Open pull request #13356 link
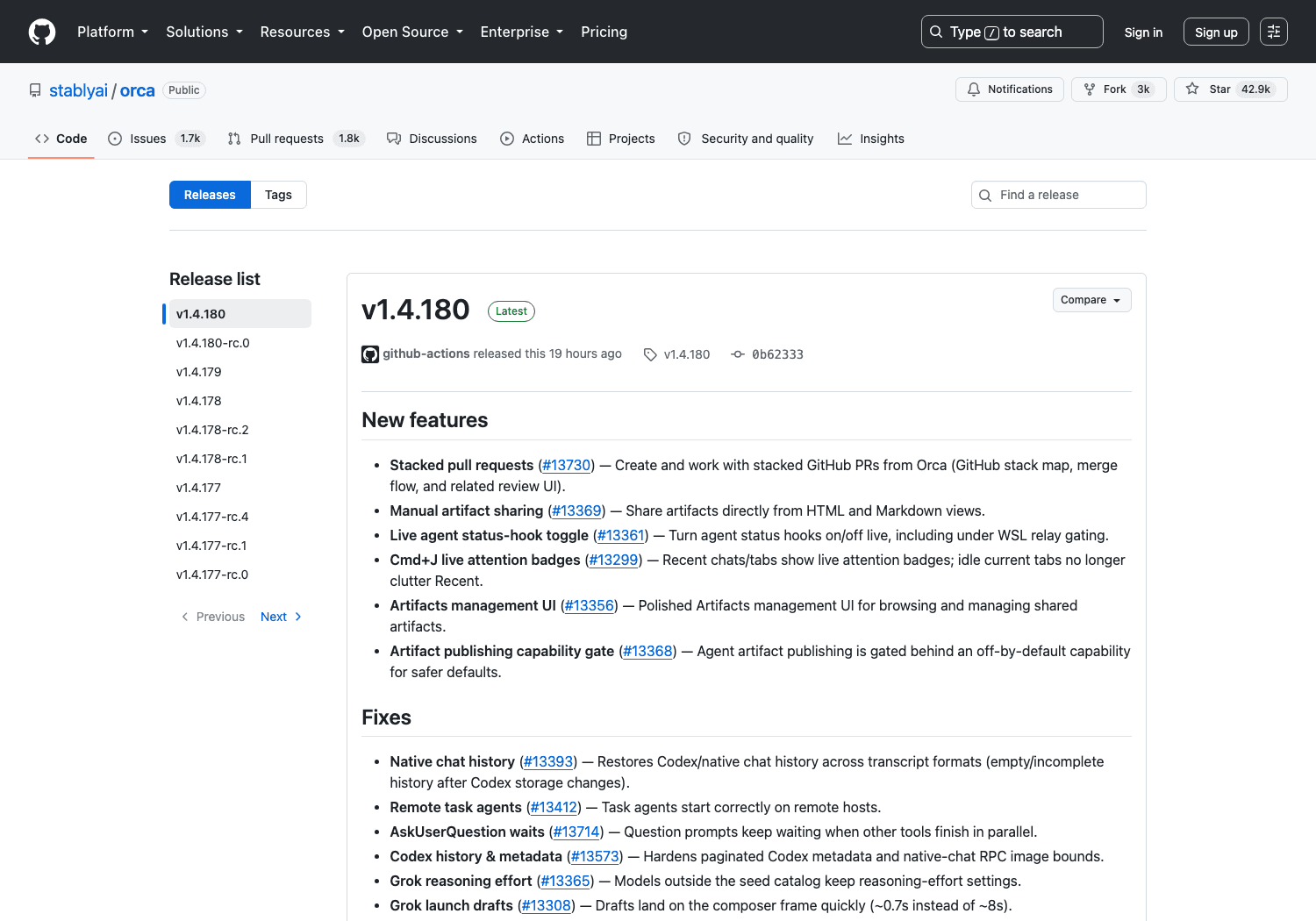This screenshot has height=921, width=1316. pyautogui.click(x=590, y=605)
